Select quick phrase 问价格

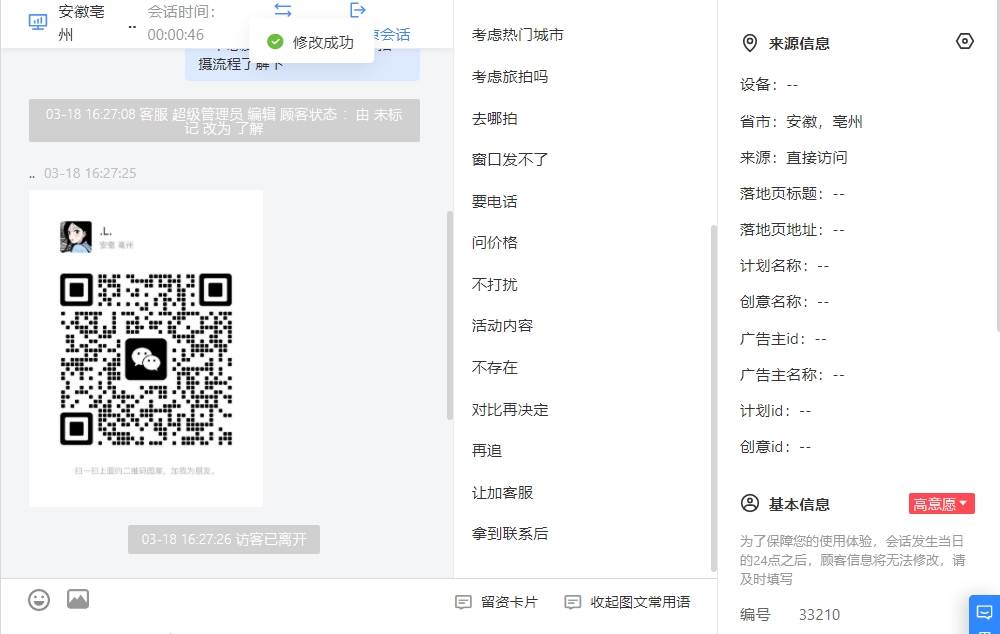(494, 242)
